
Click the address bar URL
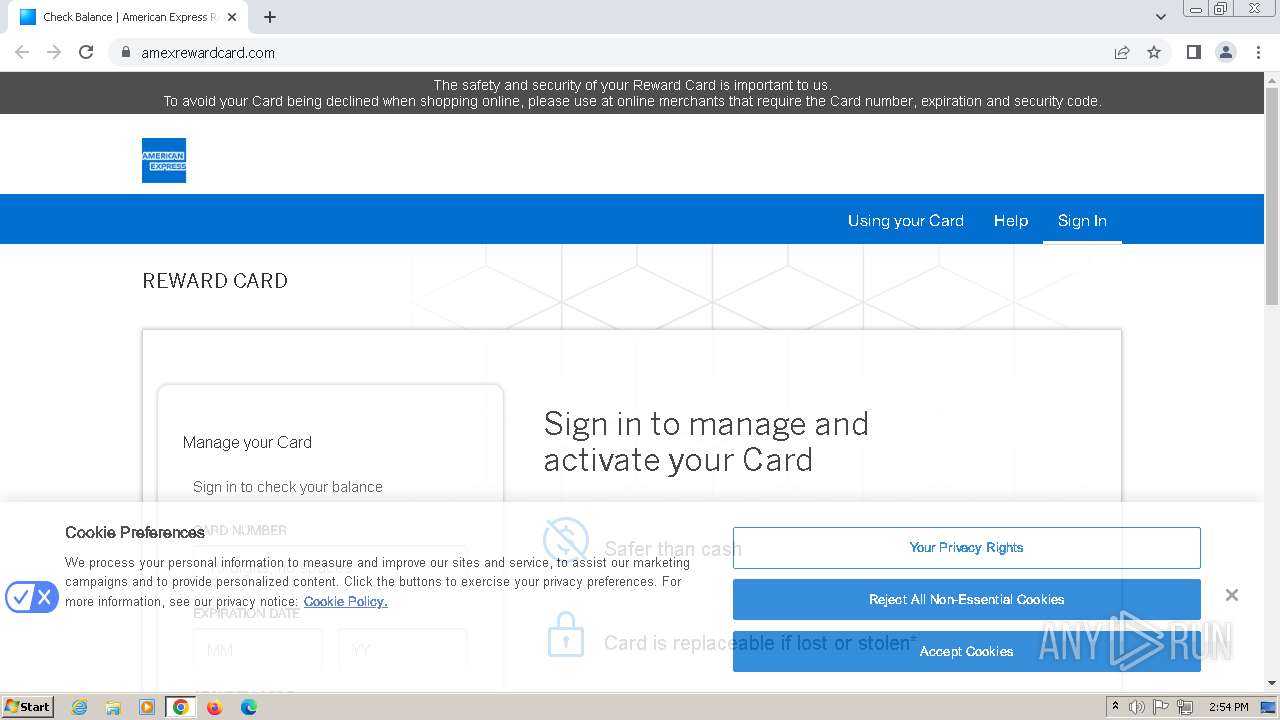click(x=208, y=53)
